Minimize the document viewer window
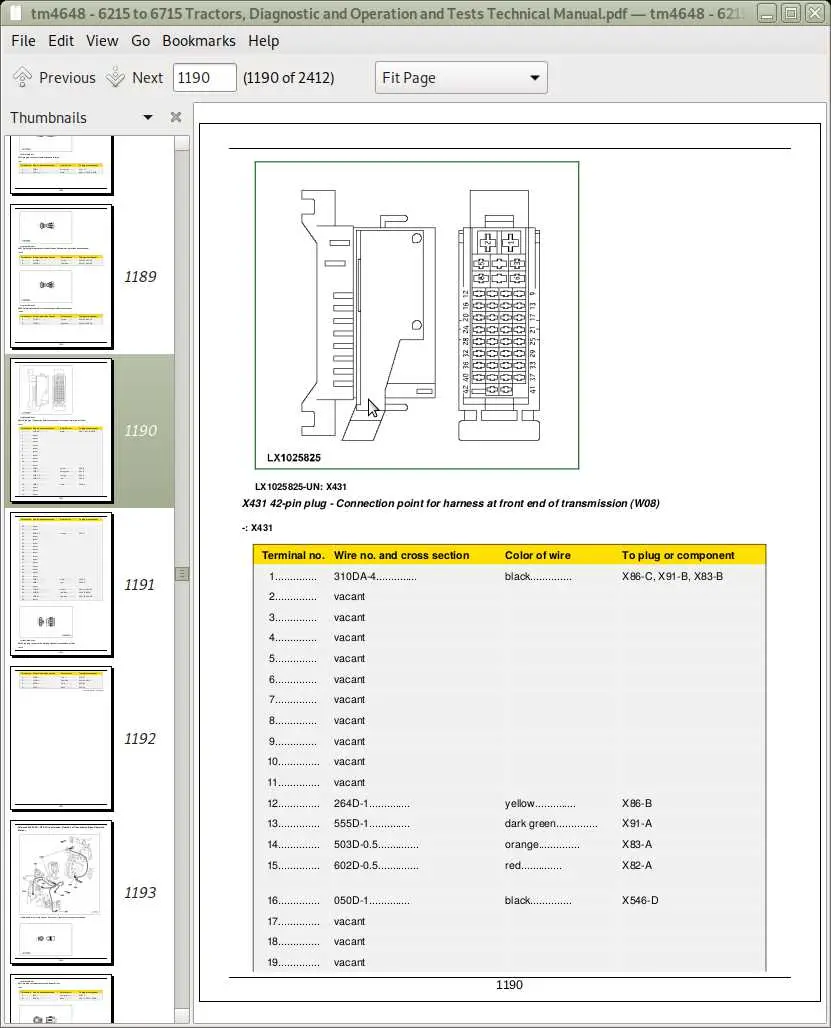The width and height of the screenshot is (831, 1028). (767, 13)
